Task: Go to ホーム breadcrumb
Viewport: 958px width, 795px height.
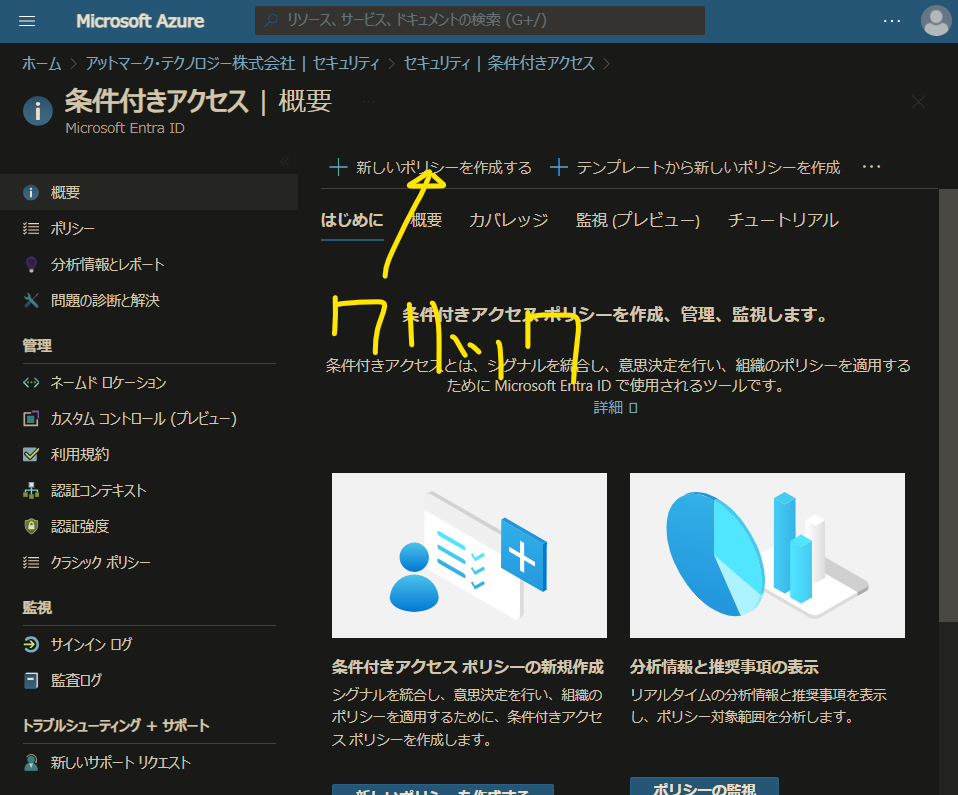Action: [42, 64]
